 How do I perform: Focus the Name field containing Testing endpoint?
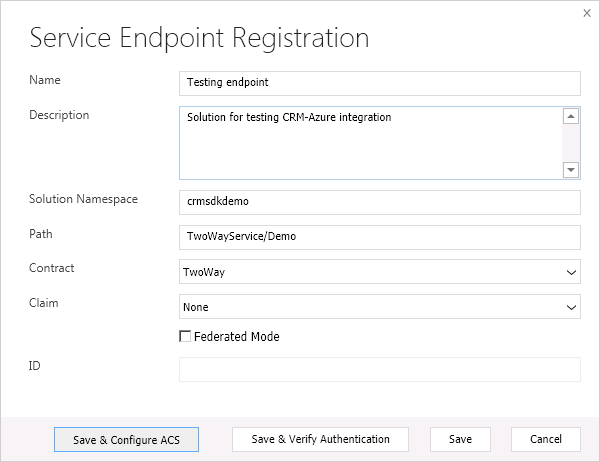tap(379, 83)
